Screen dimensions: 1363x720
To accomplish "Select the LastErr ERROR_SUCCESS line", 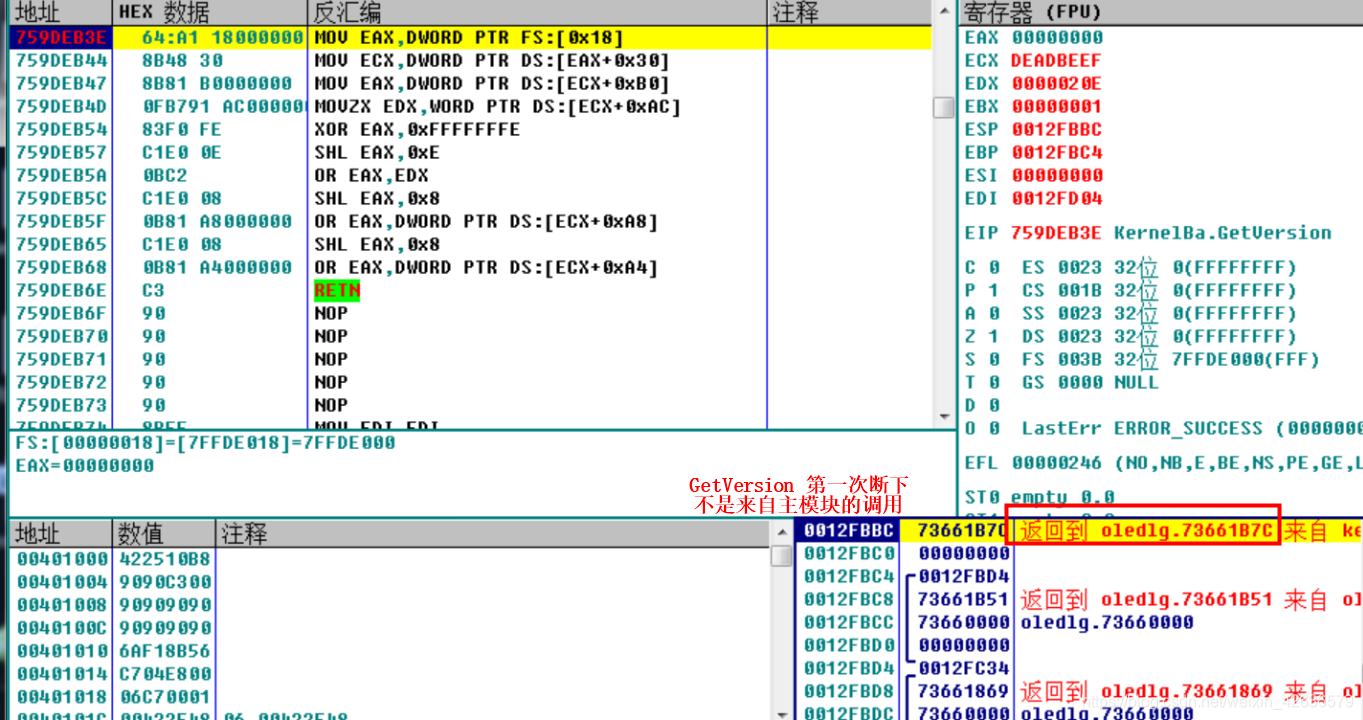I will coord(1191,429).
